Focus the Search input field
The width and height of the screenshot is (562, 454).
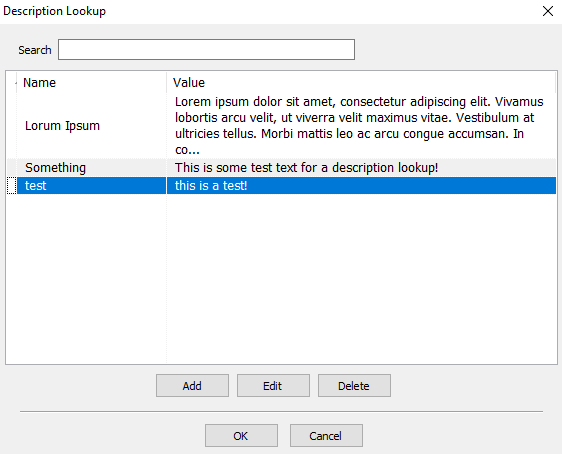tap(206, 49)
